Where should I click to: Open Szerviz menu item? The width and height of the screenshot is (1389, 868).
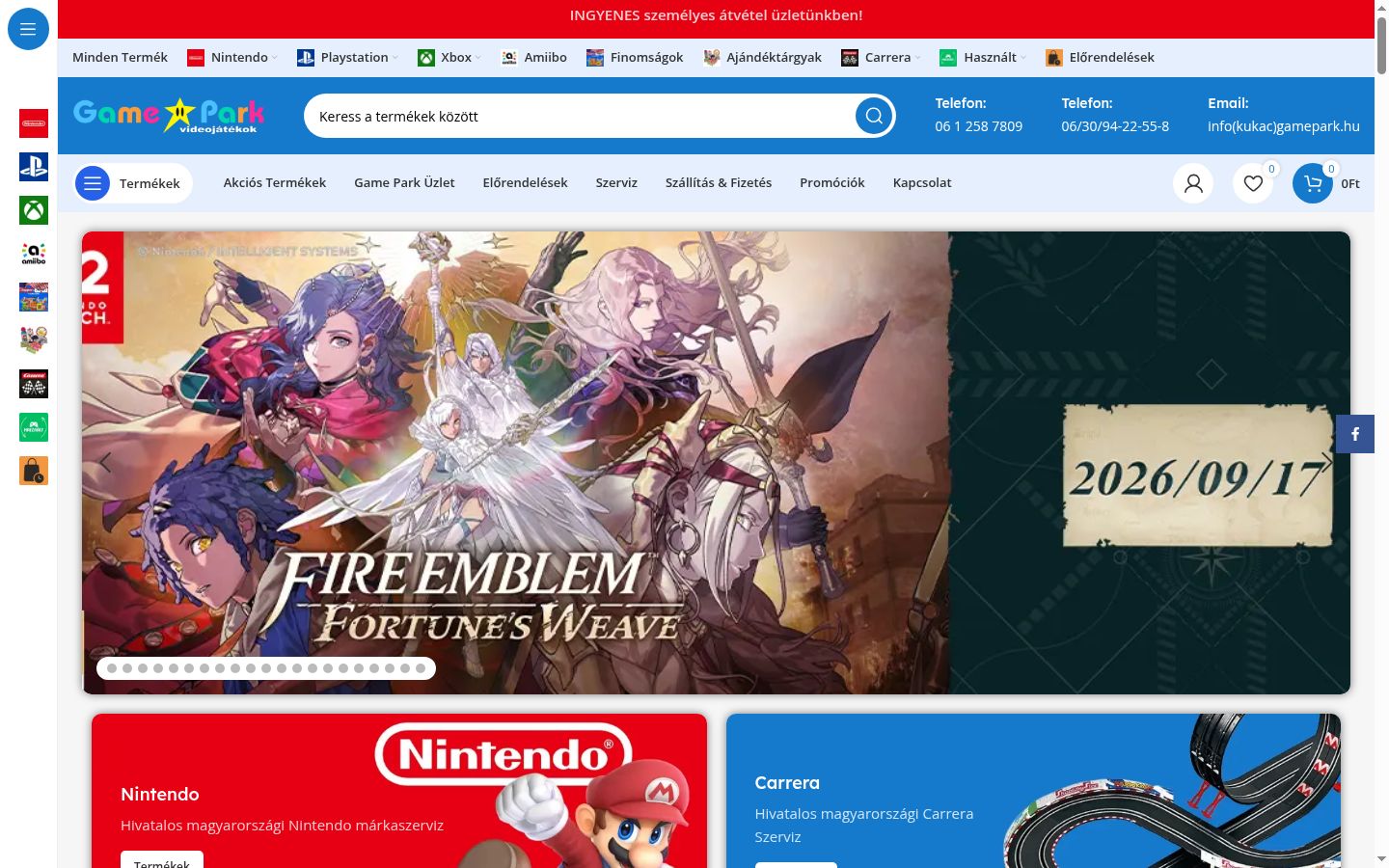(616, 182)
